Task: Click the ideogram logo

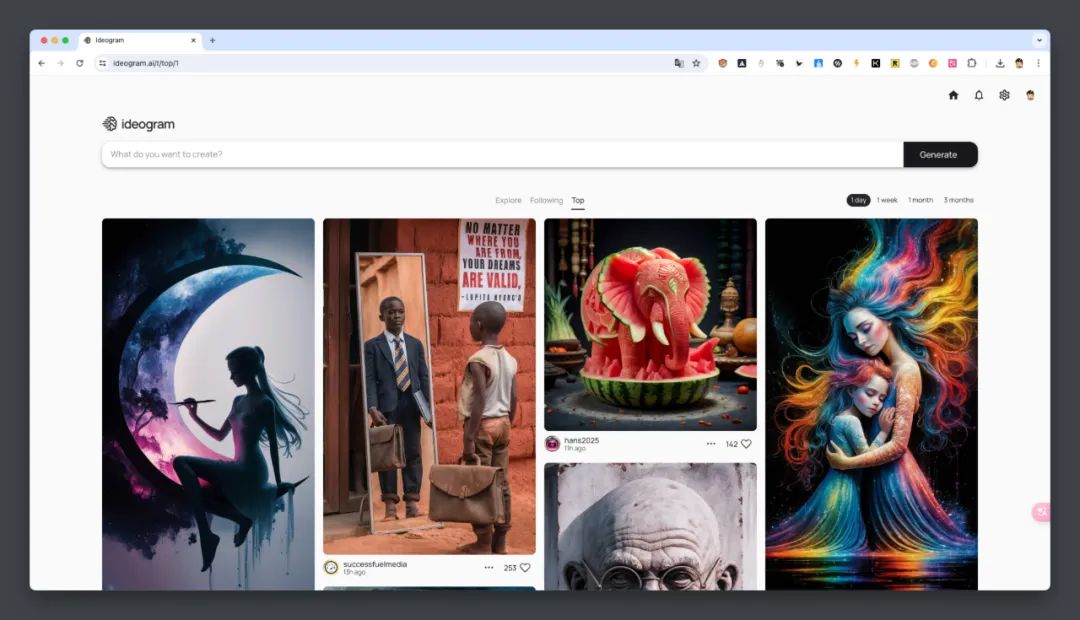Action: pyautogui.click(x=138, y=124)
